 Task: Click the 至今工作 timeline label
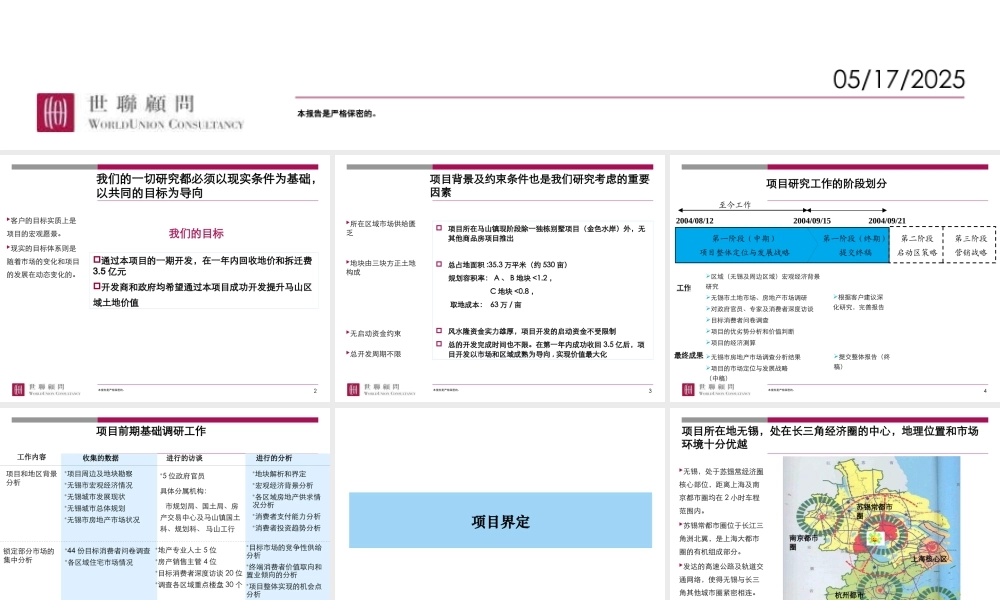735,205
